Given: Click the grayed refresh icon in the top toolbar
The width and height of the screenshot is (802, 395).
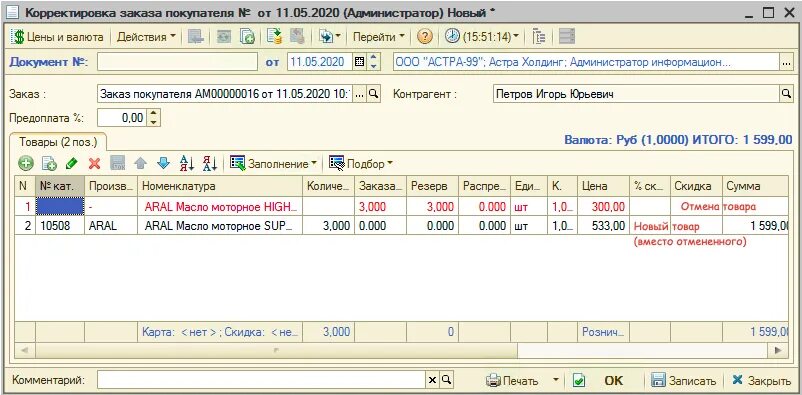Looking at the screenshot, I should click(x=224, y=37).
